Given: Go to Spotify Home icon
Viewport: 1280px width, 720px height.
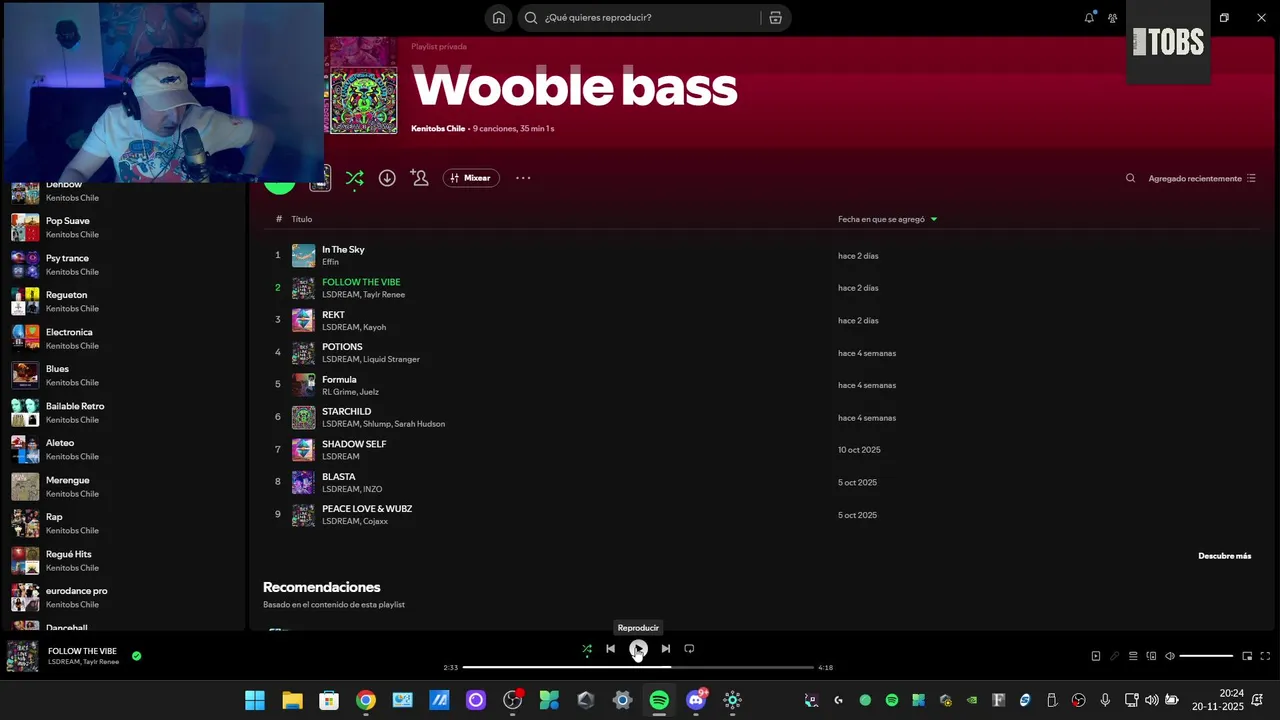Looking at the screenshot, I should pos(498,18).
